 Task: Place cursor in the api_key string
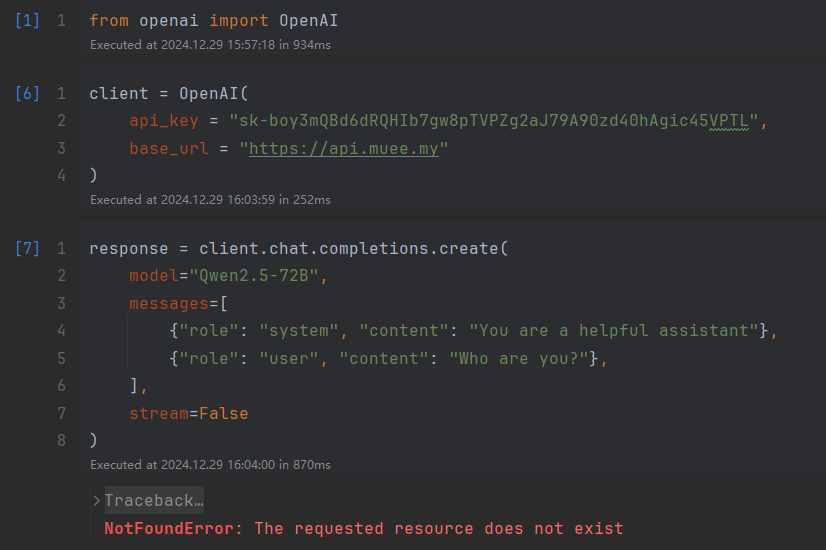click(493, 121)
